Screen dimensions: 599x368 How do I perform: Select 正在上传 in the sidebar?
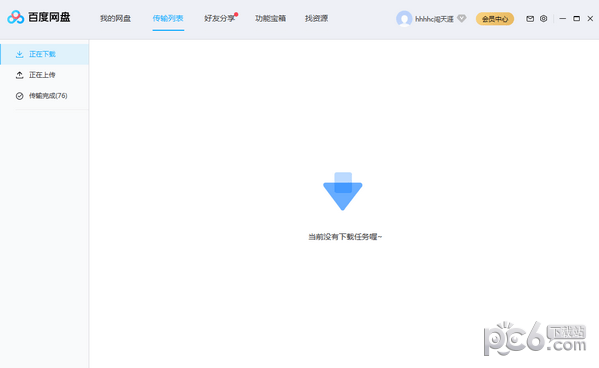[x=45, y=75]
